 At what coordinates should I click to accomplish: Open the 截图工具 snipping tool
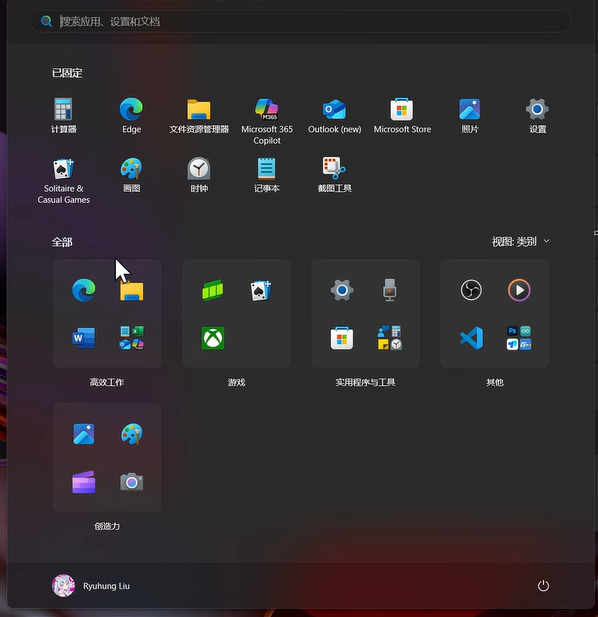point(334,175)
